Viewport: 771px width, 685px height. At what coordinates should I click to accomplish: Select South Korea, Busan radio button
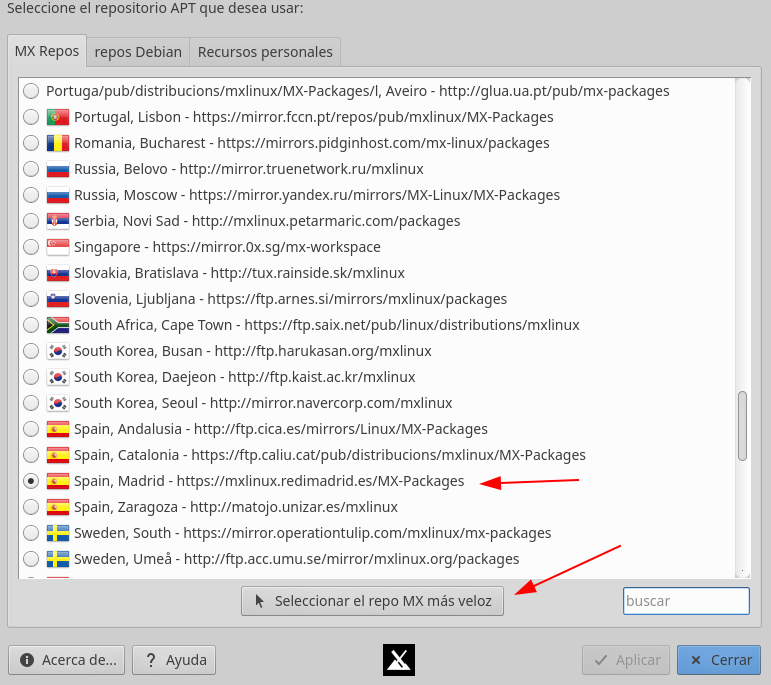tap(31, 351)
